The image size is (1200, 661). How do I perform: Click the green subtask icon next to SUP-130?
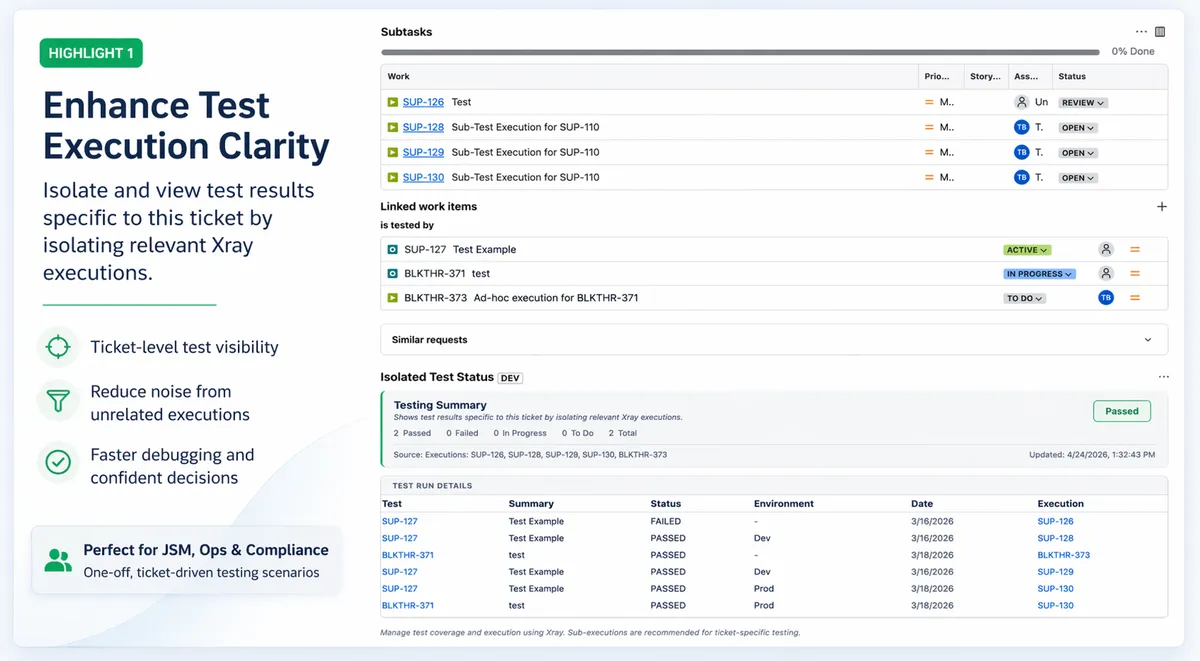(x=393, y=177)
